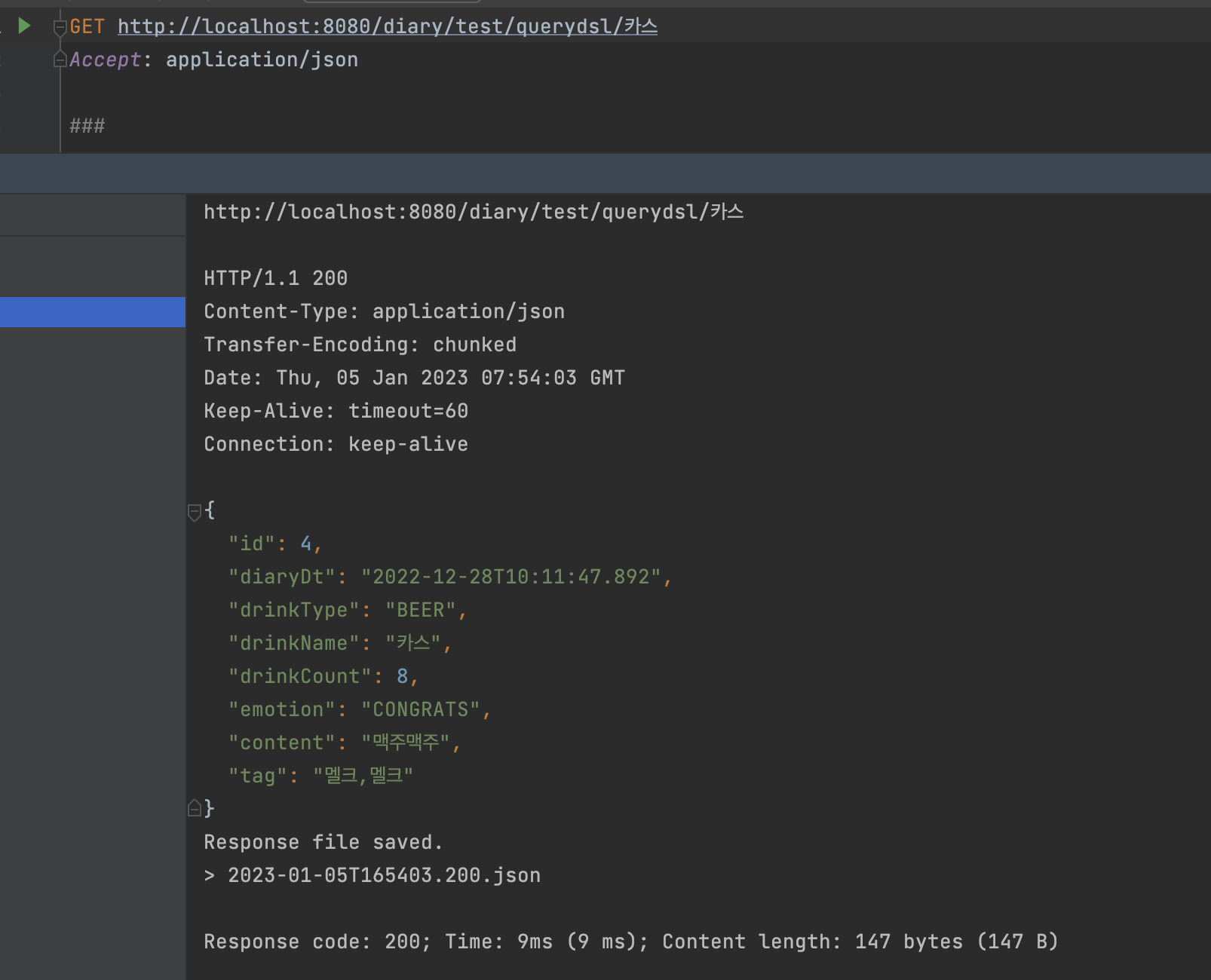Click the ### request separator line
1211x980 pixels.
click(87, 126)
